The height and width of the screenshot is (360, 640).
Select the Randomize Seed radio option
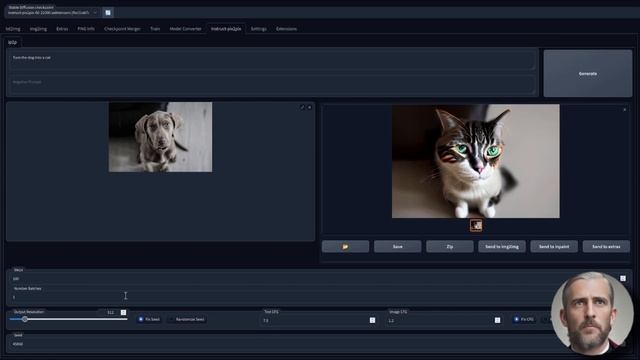coord(187,319)
